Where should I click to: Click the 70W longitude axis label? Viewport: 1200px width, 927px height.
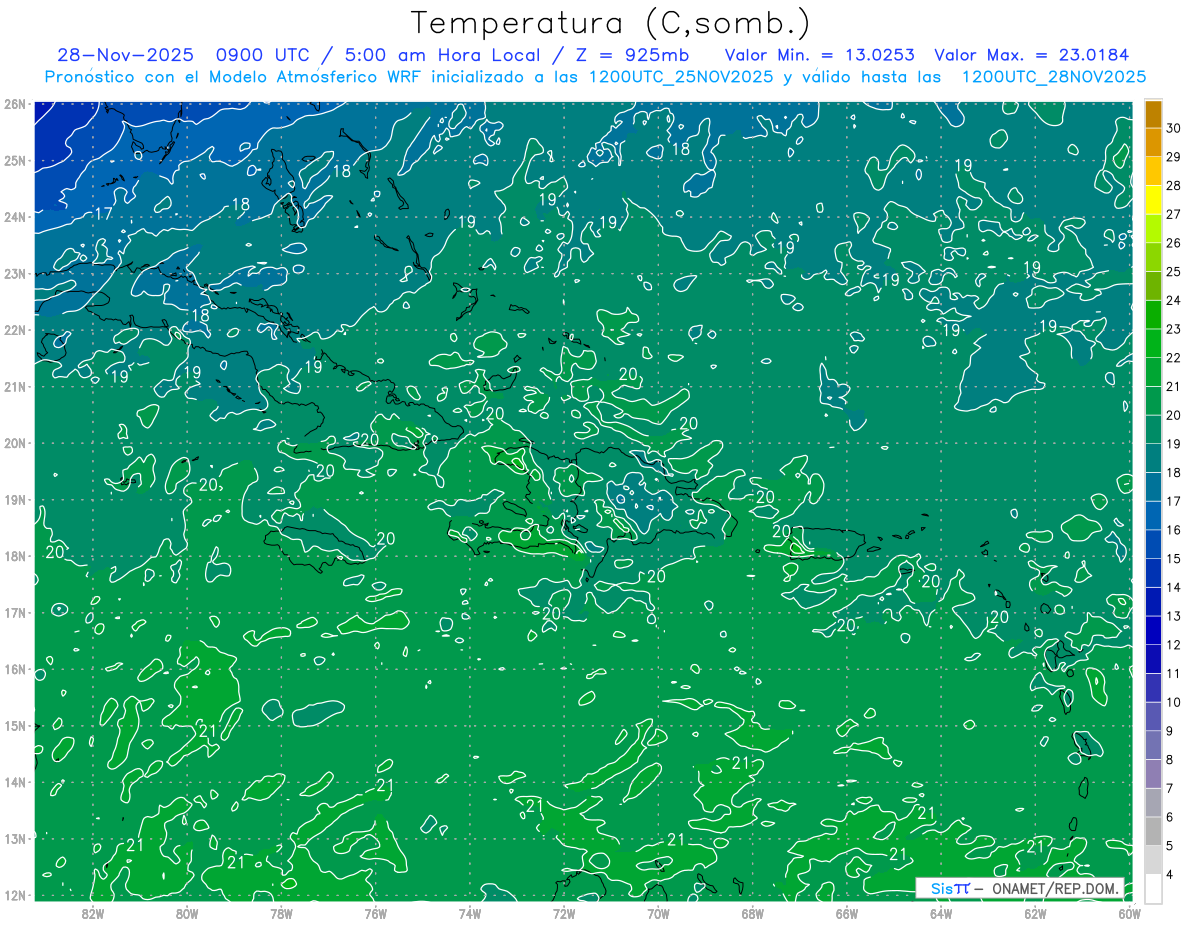(x=658, y=912)
